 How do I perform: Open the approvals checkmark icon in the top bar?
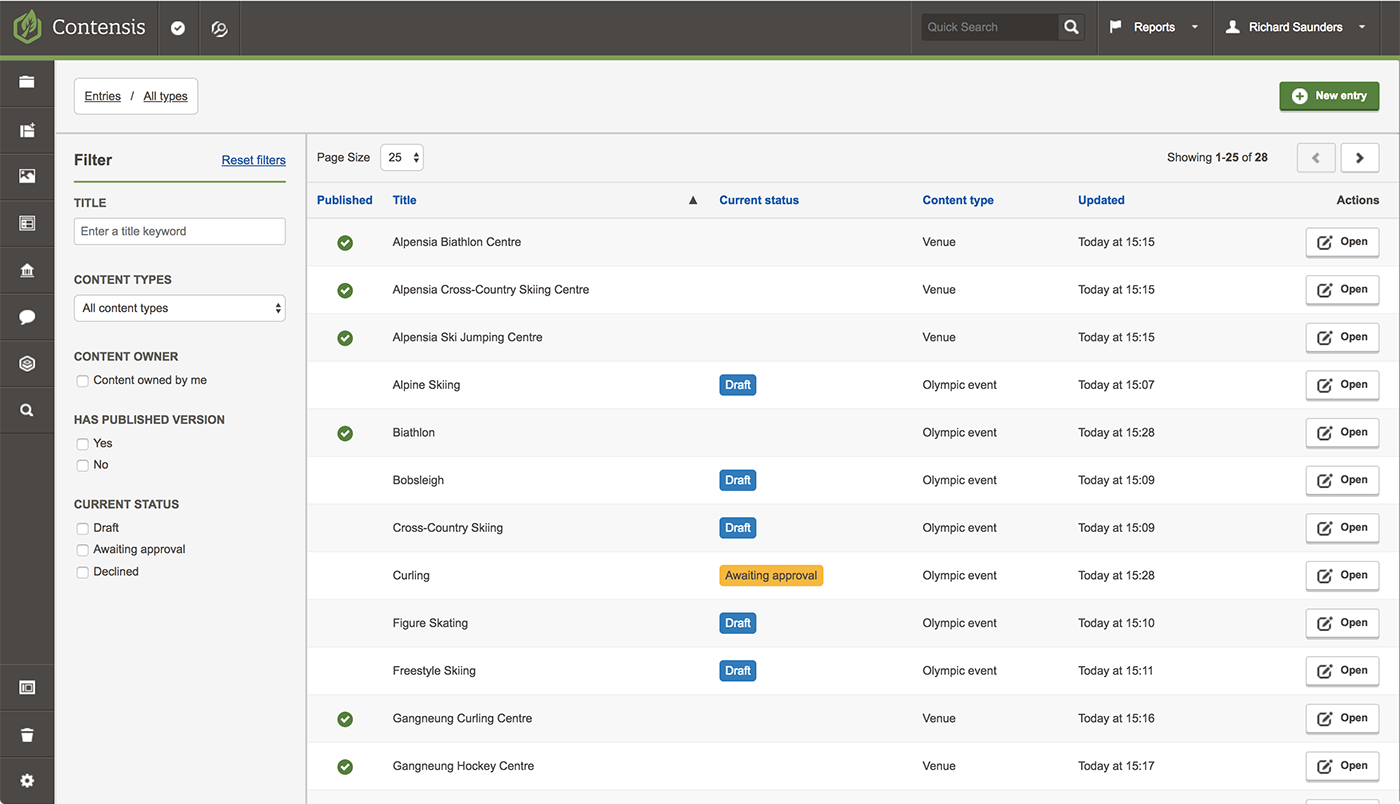coord(178,28)
